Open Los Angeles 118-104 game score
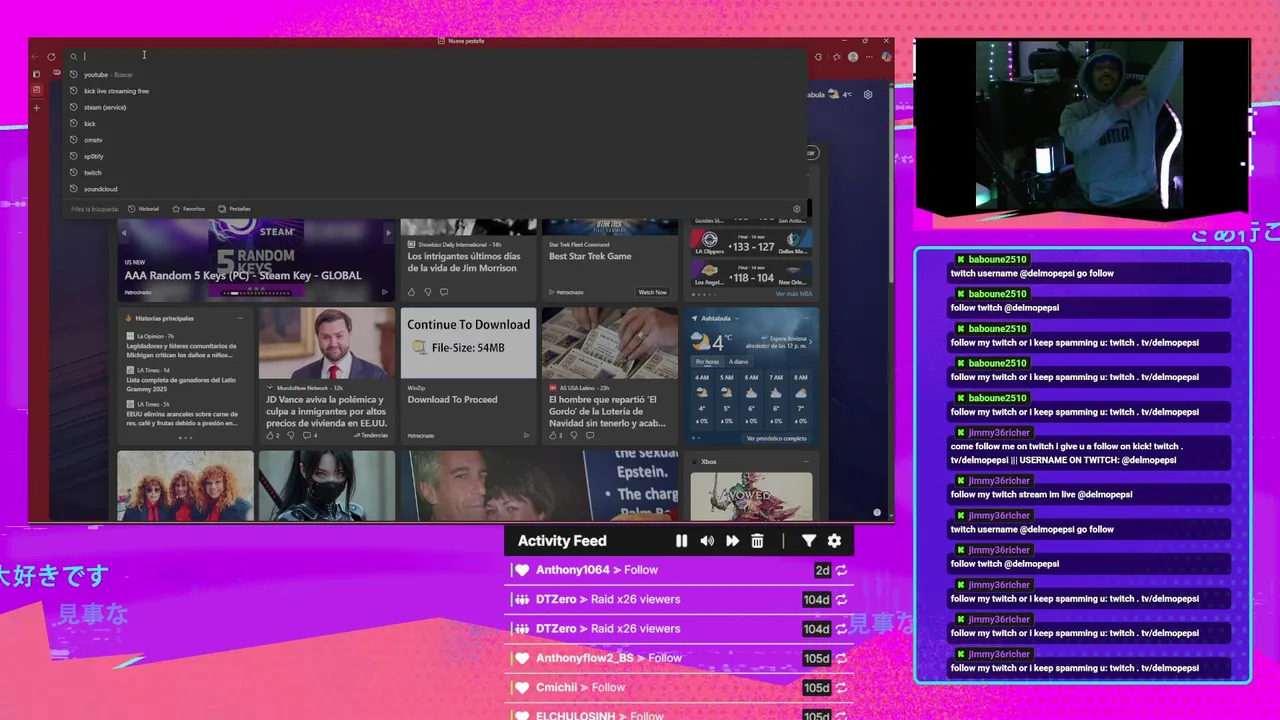 (751, 273)
